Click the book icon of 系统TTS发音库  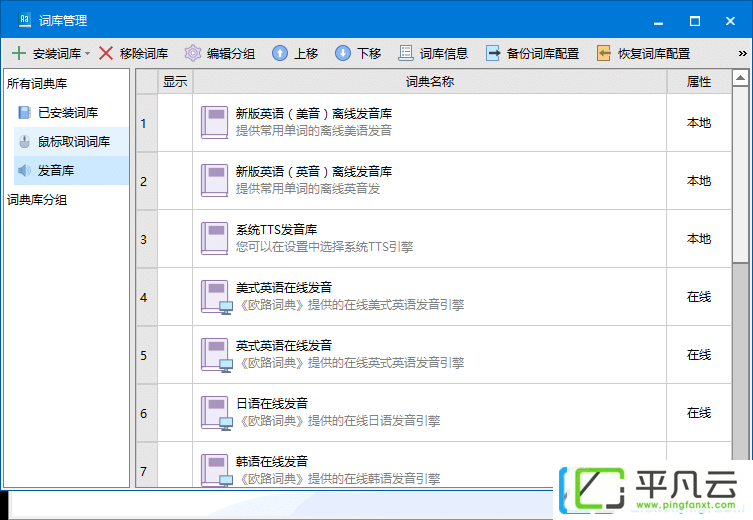pyautogui.click(x=214, y=239)
